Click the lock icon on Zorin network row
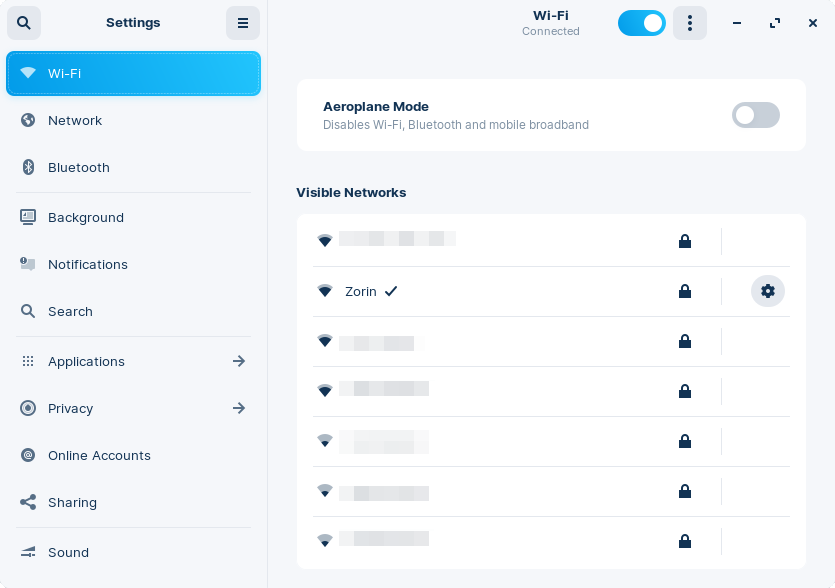Screen dimensions: 835x588 pos(684,291)
